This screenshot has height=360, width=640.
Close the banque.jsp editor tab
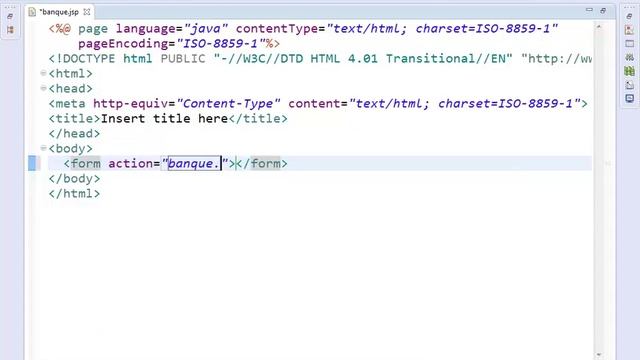87,12
